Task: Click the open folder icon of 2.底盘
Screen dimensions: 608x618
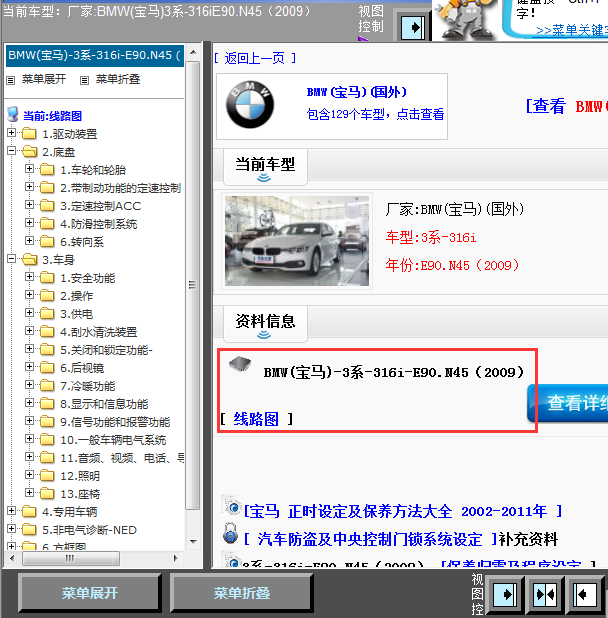Action: click(29, 151)
